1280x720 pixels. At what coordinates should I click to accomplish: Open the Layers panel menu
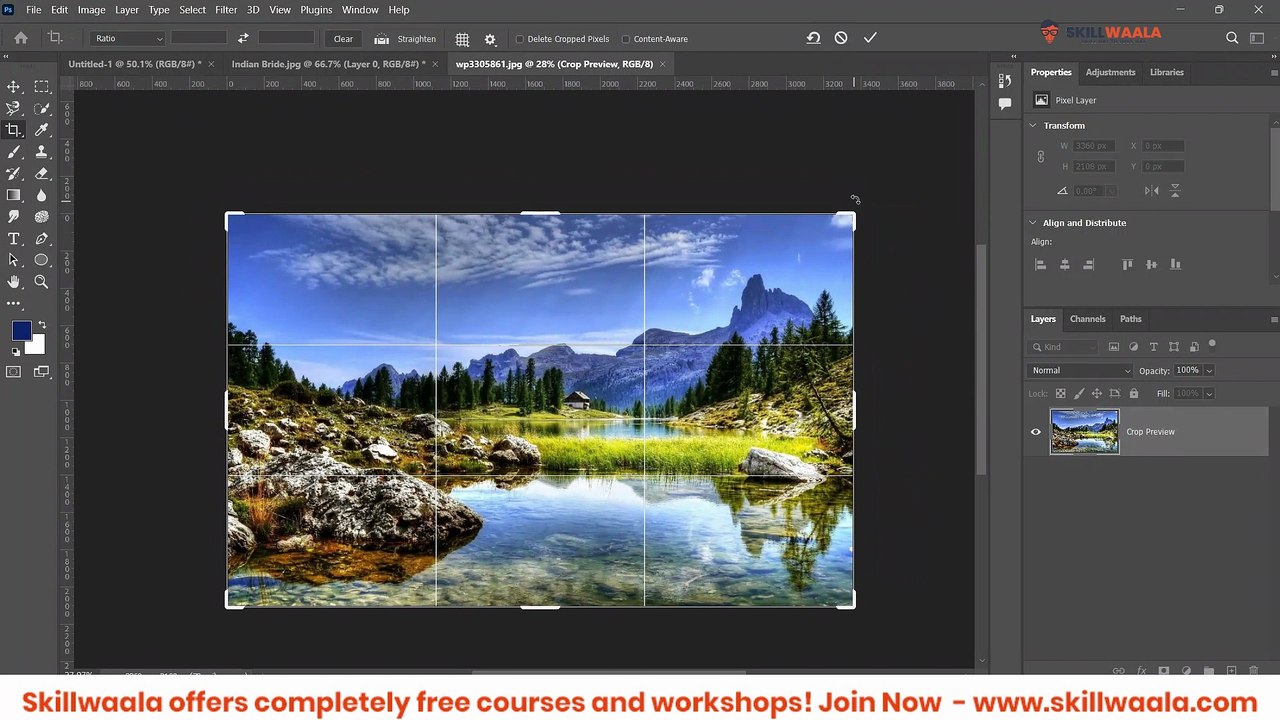[1273, 320]
